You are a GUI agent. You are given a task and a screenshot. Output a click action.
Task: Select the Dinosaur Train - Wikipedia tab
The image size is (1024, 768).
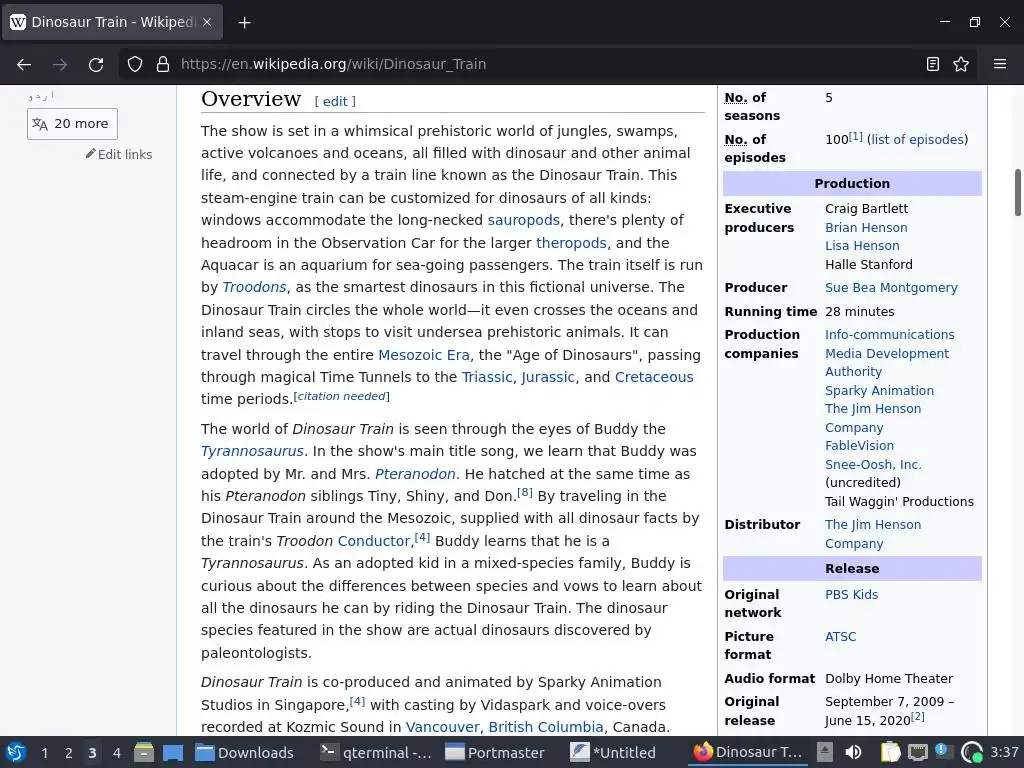[112, 22]
